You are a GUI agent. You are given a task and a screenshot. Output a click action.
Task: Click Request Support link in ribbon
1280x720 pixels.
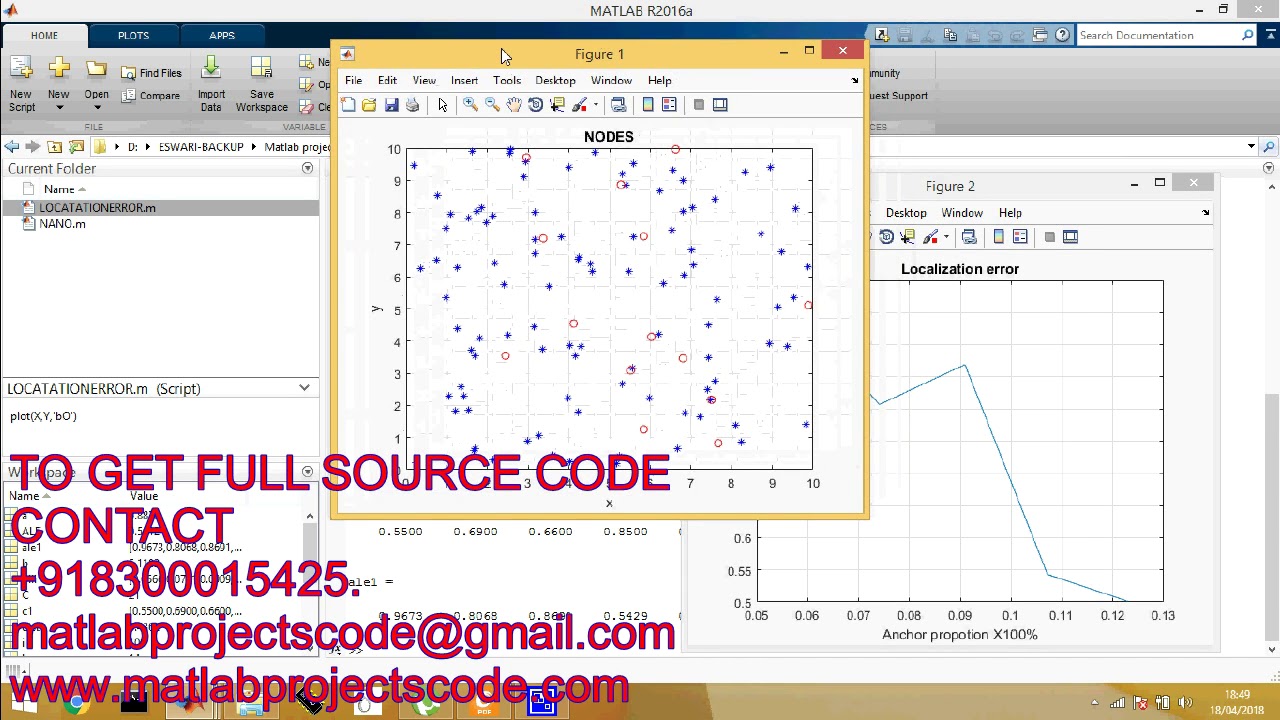[897, 96]
